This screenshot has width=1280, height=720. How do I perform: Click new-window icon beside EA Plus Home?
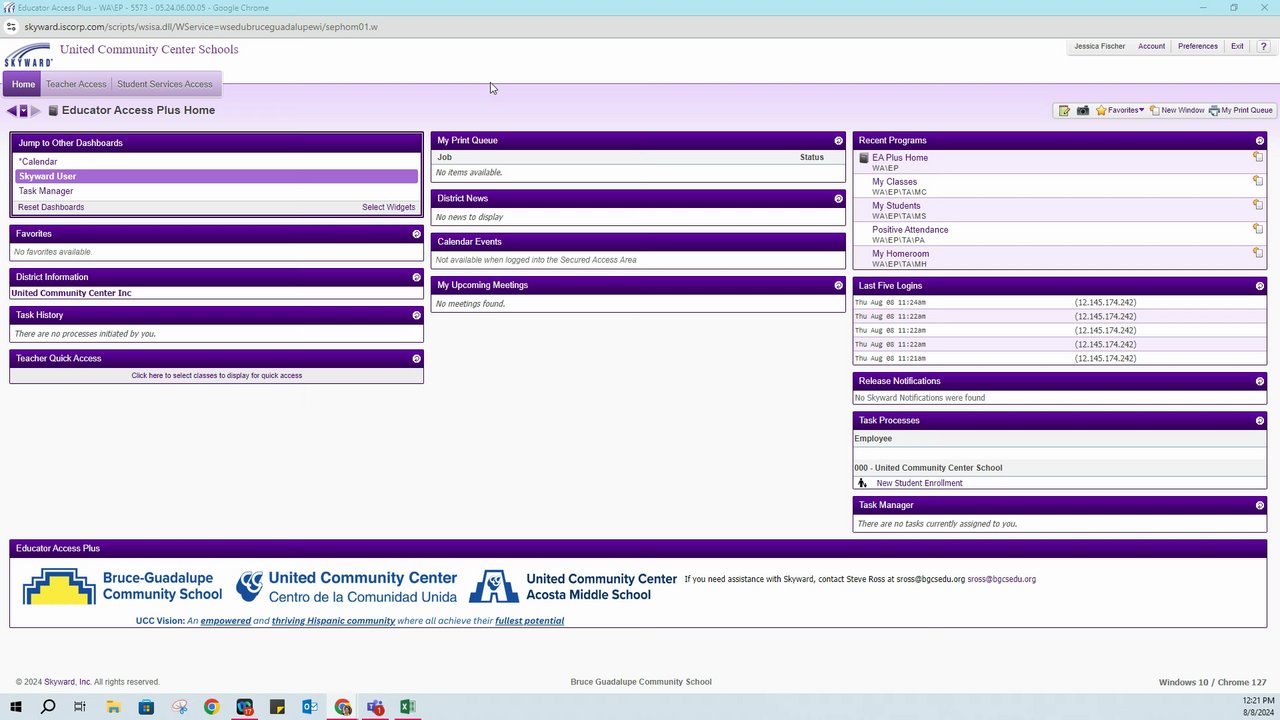1258,157
